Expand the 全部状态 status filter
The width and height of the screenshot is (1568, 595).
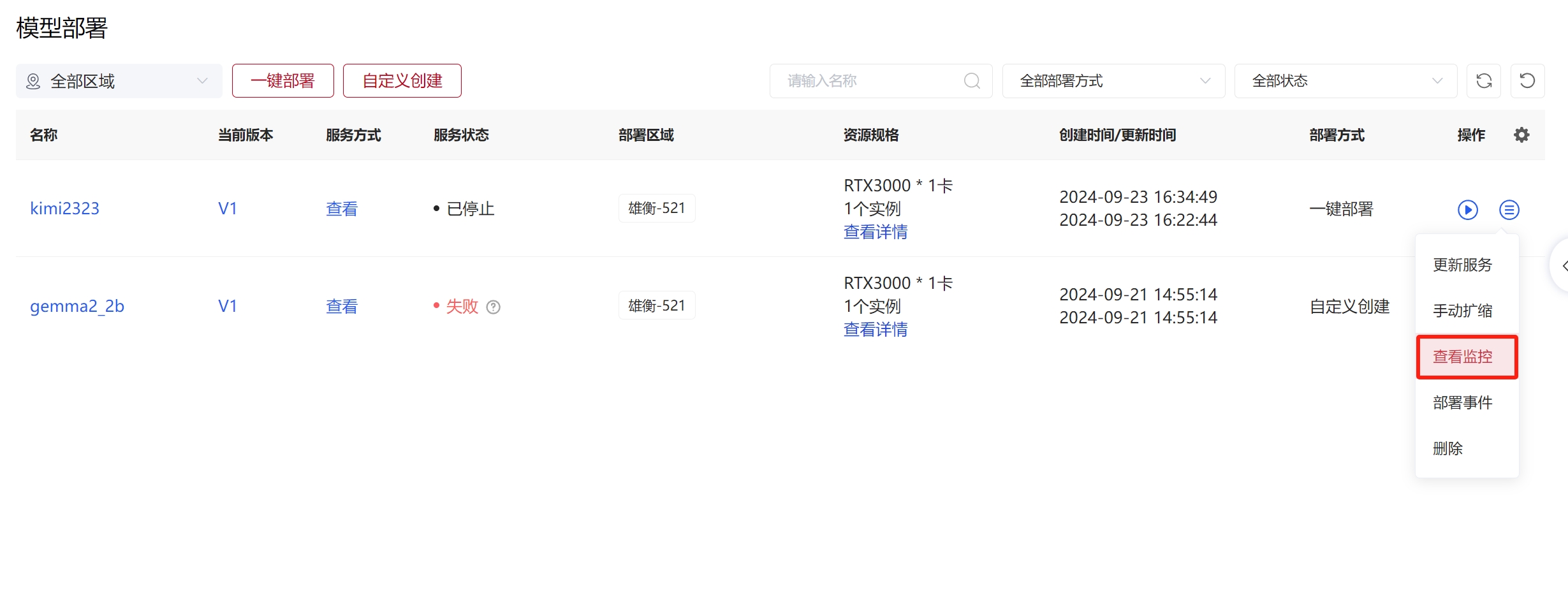pyautogui.click(x=1345, y=81)
